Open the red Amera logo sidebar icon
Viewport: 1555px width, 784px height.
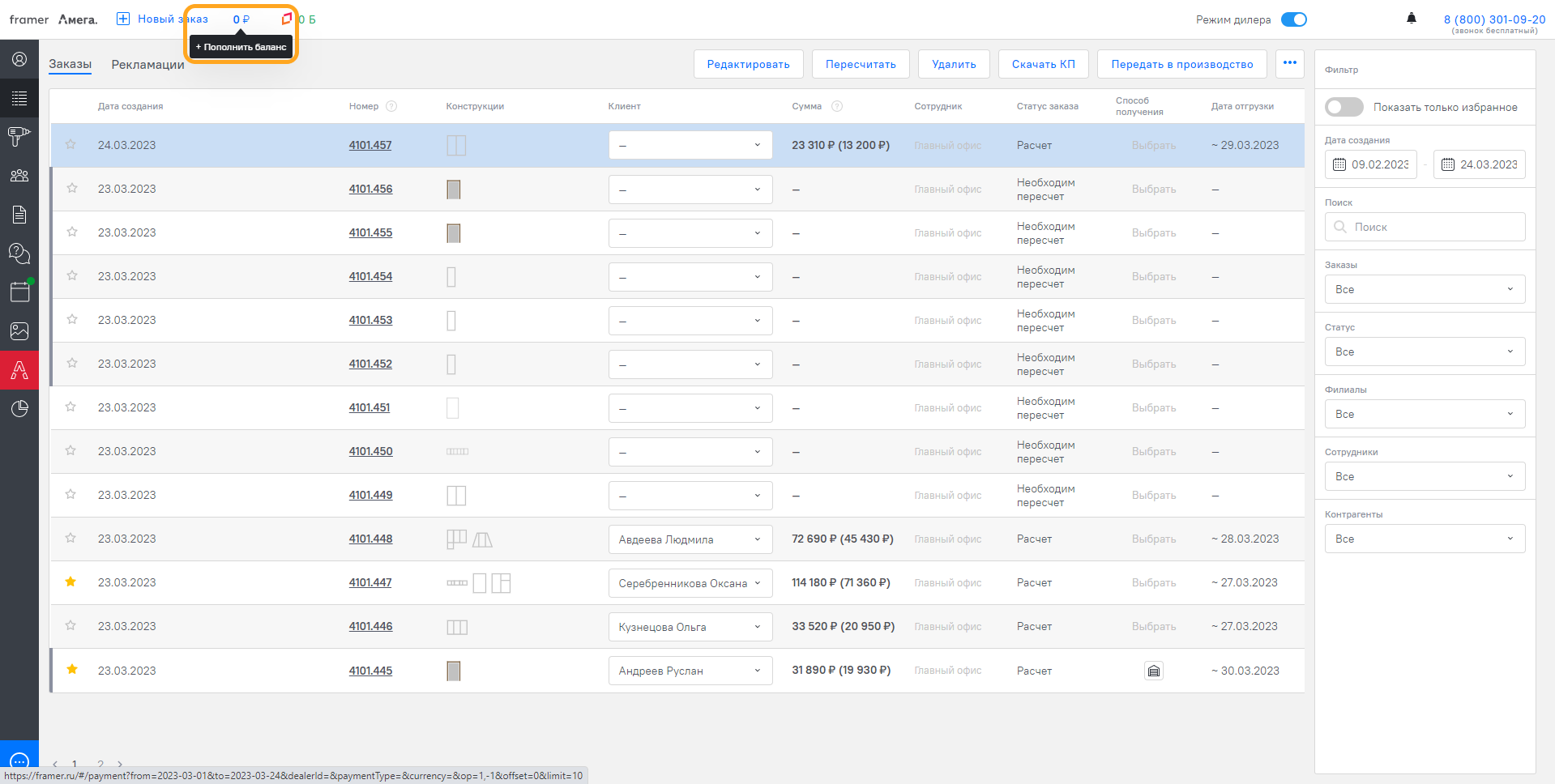click(x=19, y=370)
